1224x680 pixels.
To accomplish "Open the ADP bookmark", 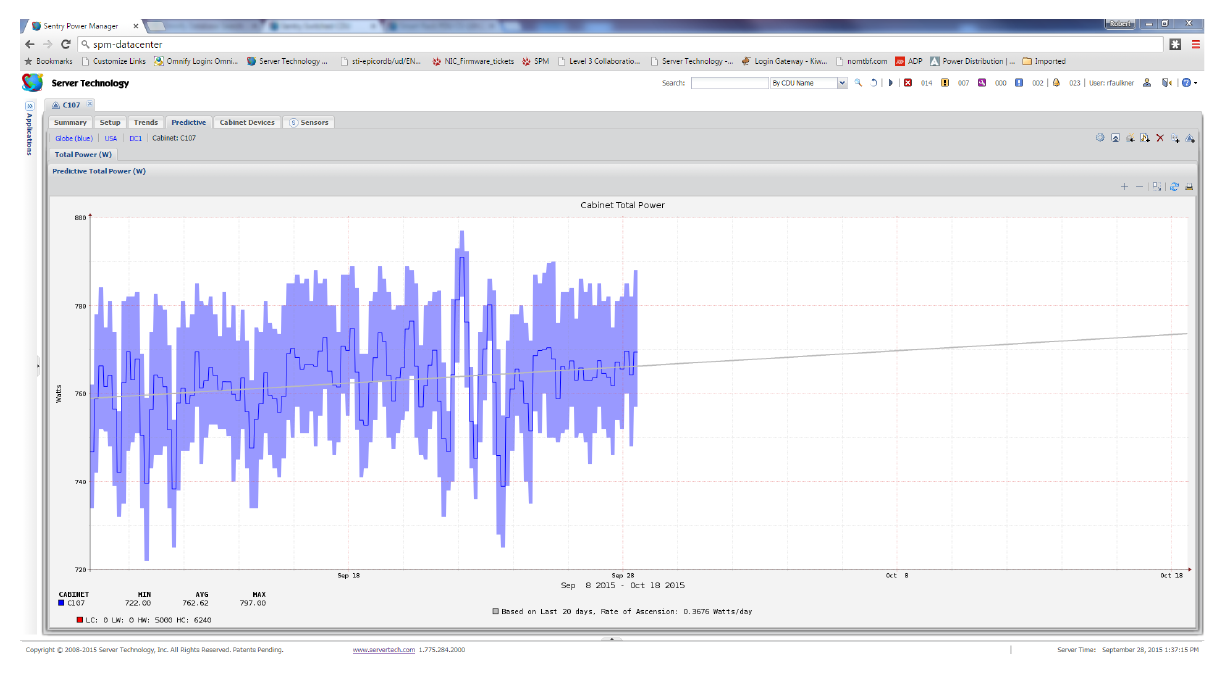I will 909,61.
